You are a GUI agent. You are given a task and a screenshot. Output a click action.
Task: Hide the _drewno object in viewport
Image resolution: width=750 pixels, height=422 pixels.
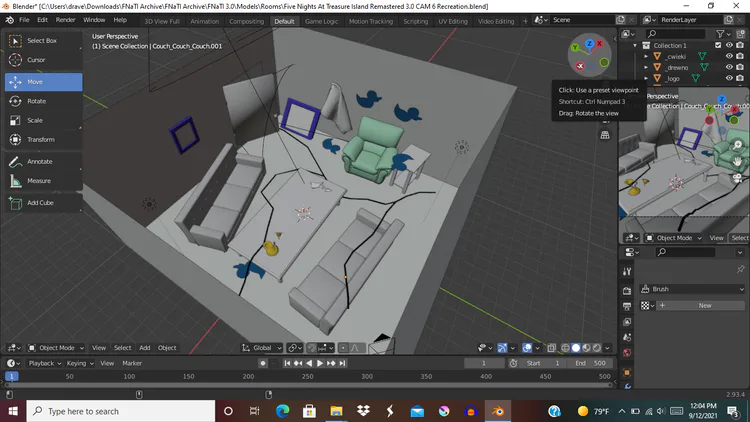tap(729, 67)
